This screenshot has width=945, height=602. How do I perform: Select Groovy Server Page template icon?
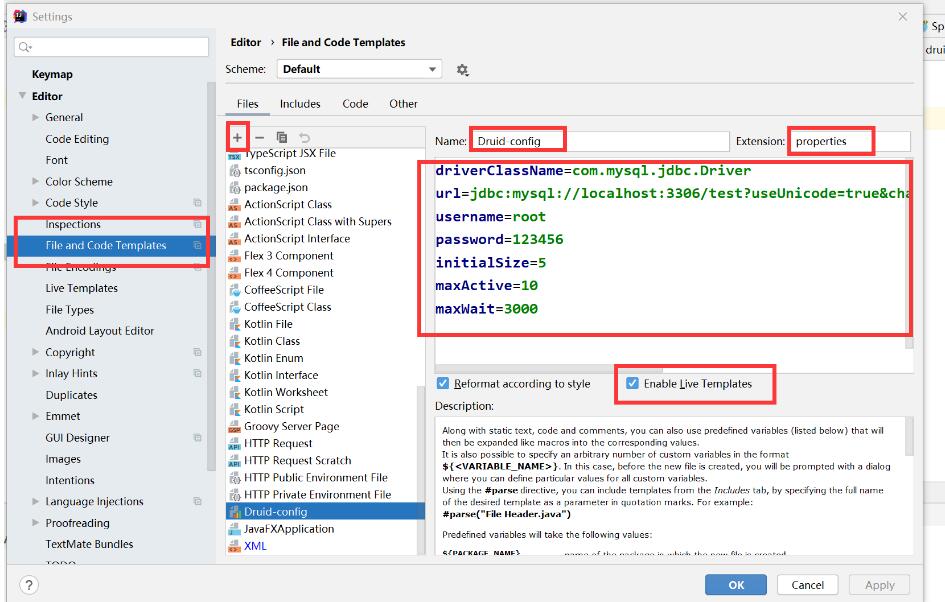[234, 427]
